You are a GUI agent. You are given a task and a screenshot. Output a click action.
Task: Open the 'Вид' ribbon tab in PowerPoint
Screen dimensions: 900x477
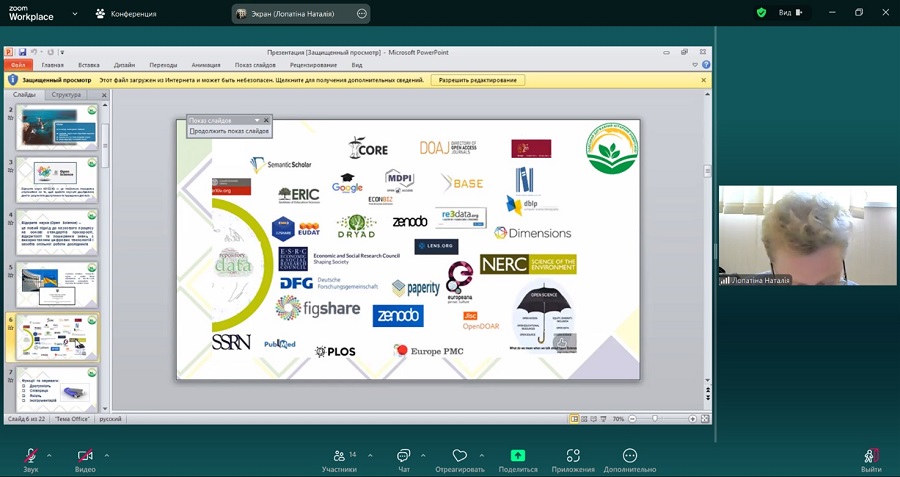pyautogui.click(x=356, y=65)
